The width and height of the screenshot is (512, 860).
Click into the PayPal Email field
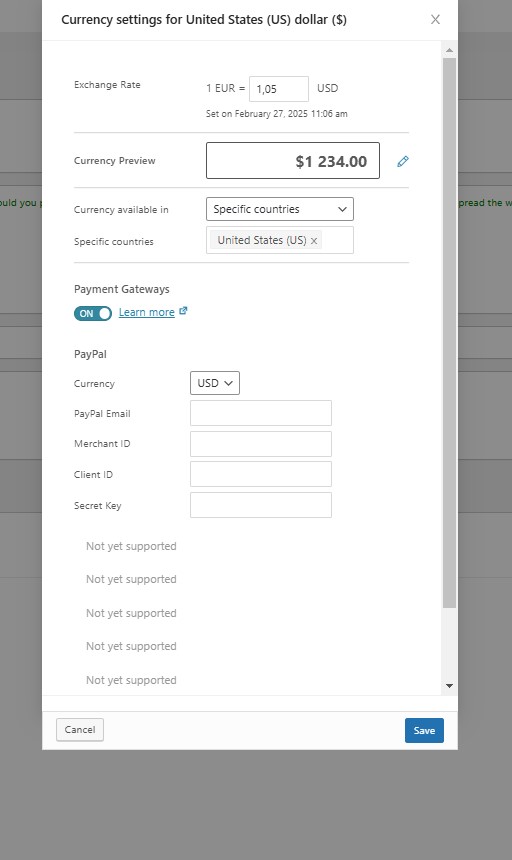point(261,413)
